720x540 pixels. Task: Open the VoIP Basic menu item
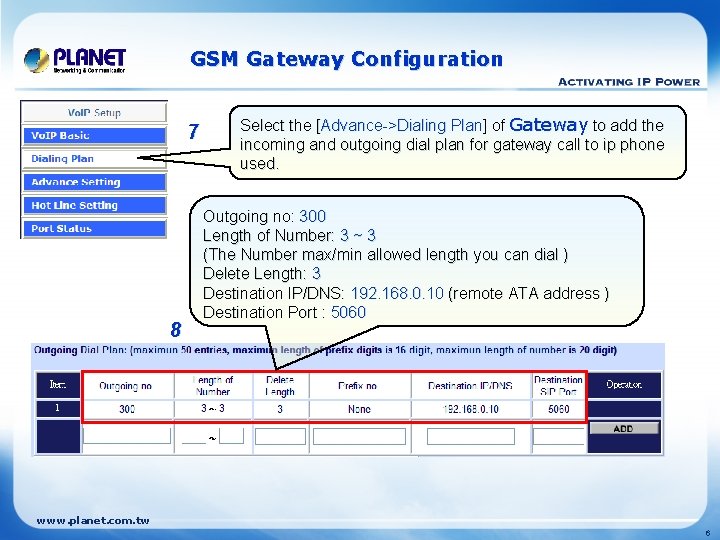94,135
